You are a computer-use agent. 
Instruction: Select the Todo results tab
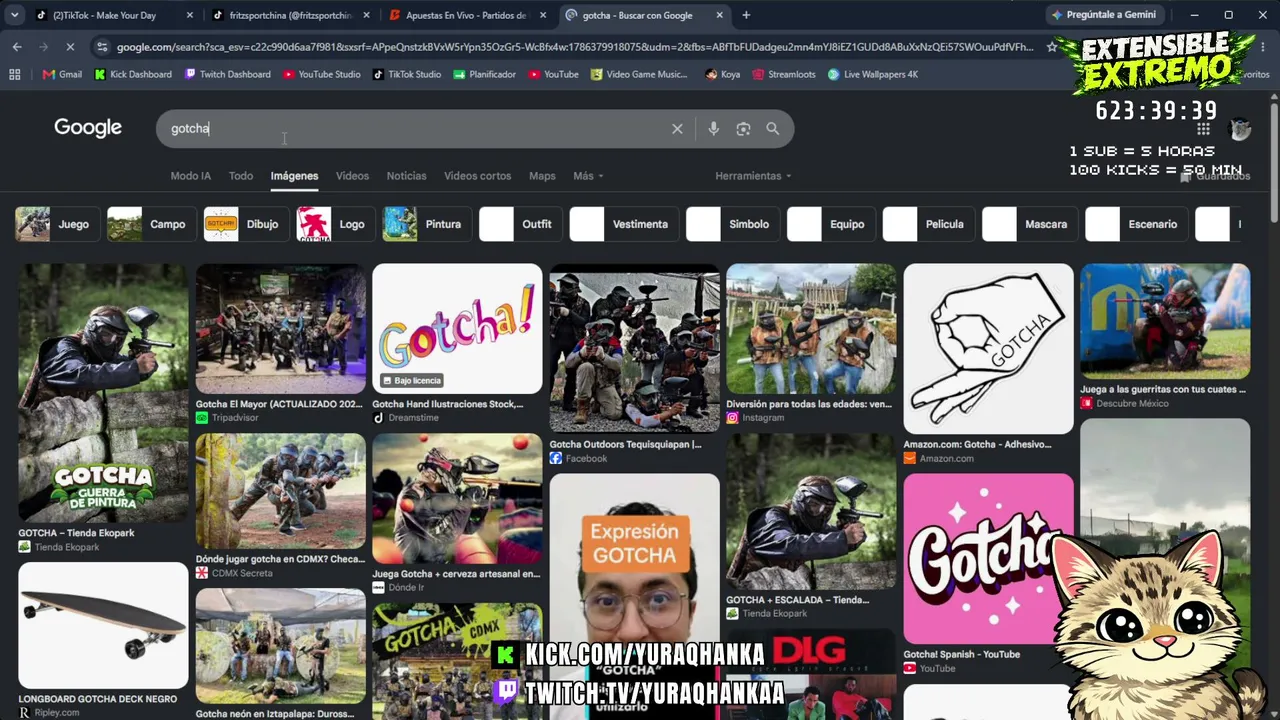[x=241, y=176]
